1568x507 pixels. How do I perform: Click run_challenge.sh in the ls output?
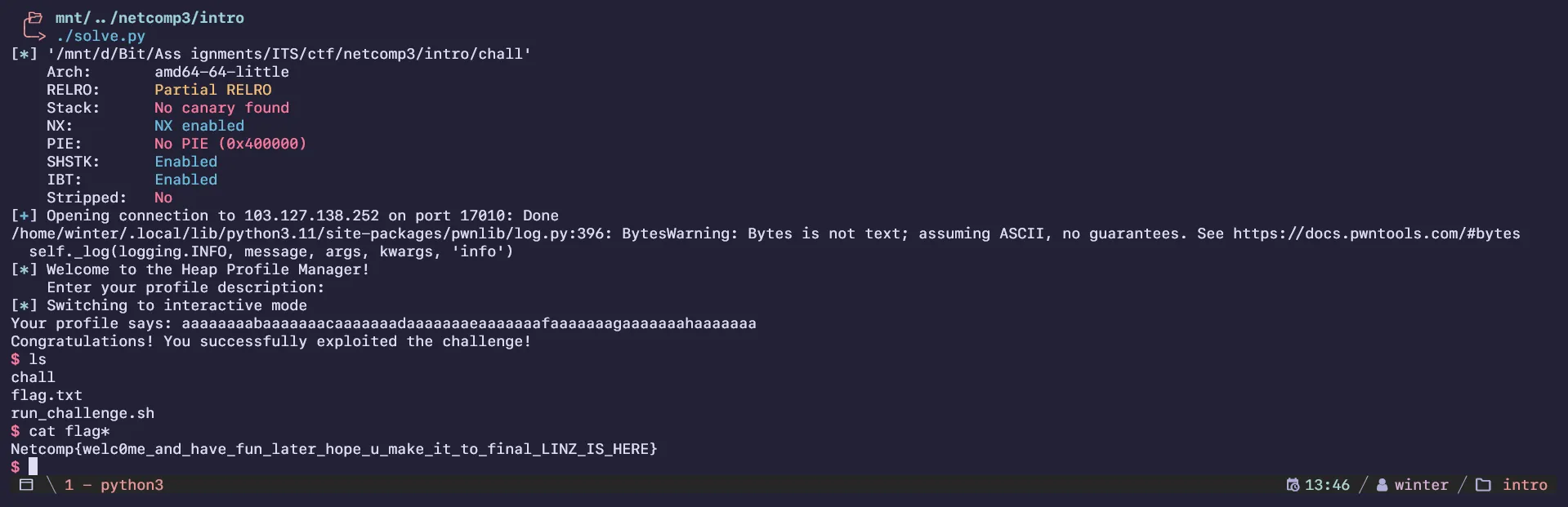pos(83,413)
